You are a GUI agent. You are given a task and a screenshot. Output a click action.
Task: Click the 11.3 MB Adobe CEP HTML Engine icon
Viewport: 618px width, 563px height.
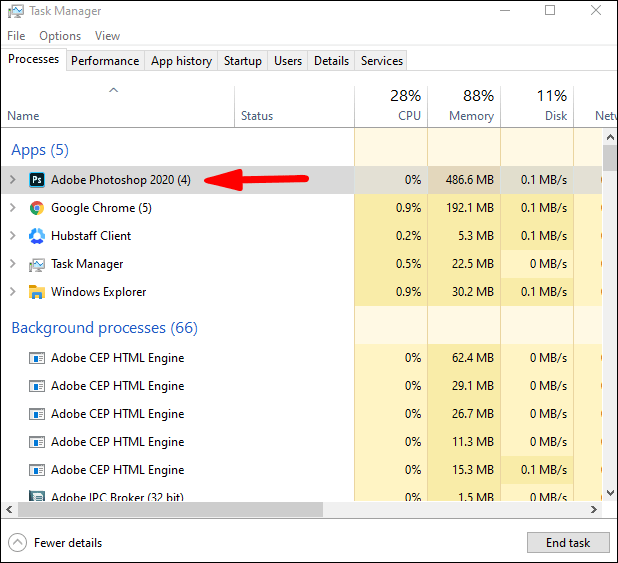point(37,442)
